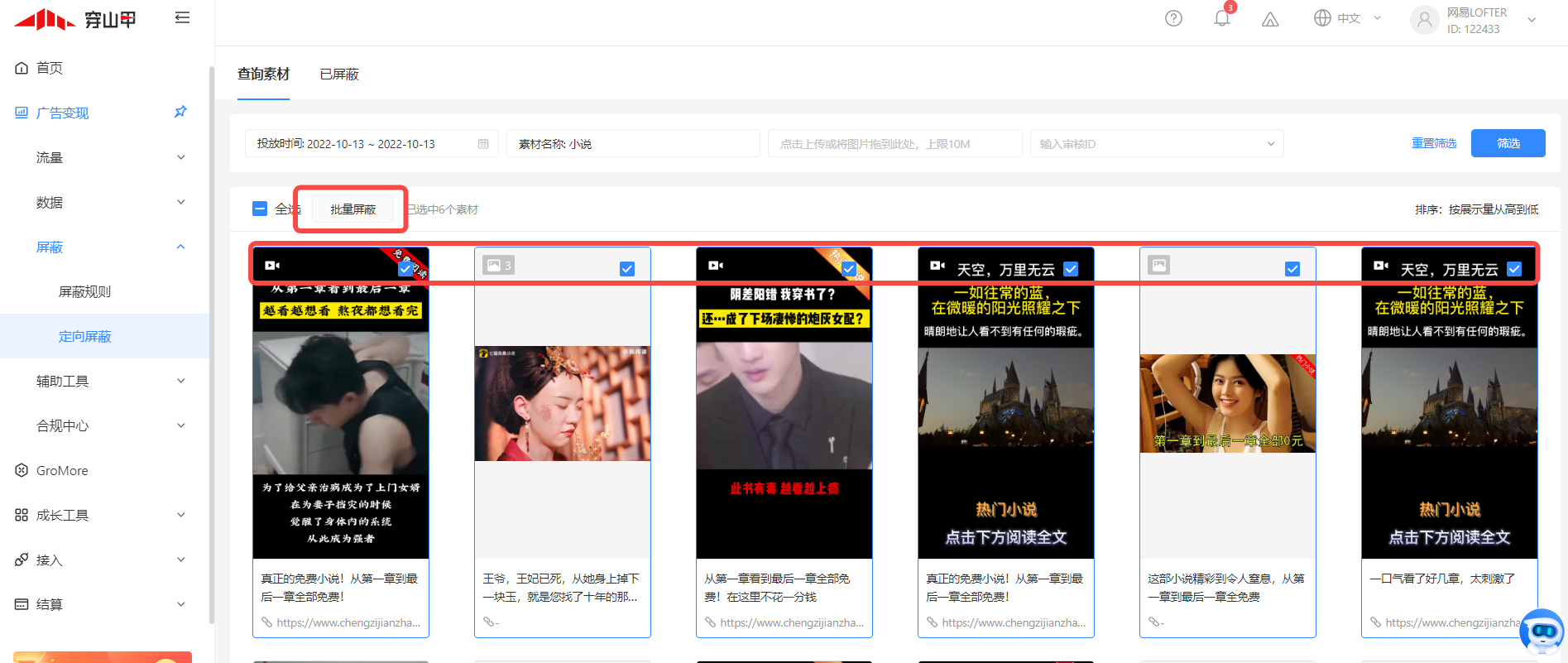Click the 首页 home icon
This screenshot has width=1568, height=663.
pyautogui.click(x=22, y=68)
